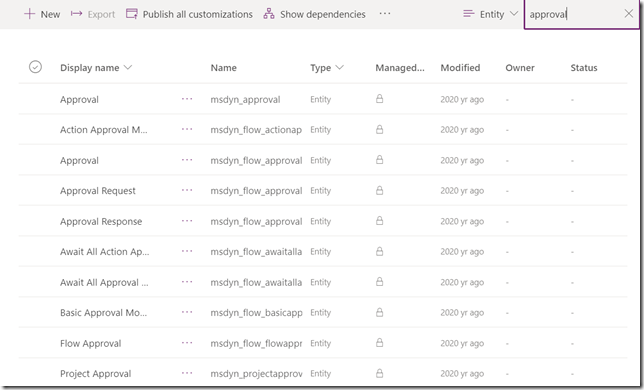The height and width of the screenshot is (390, 644).
Task: Open the toolbar overflow ellipsis menu
Action: click(385, 14)
